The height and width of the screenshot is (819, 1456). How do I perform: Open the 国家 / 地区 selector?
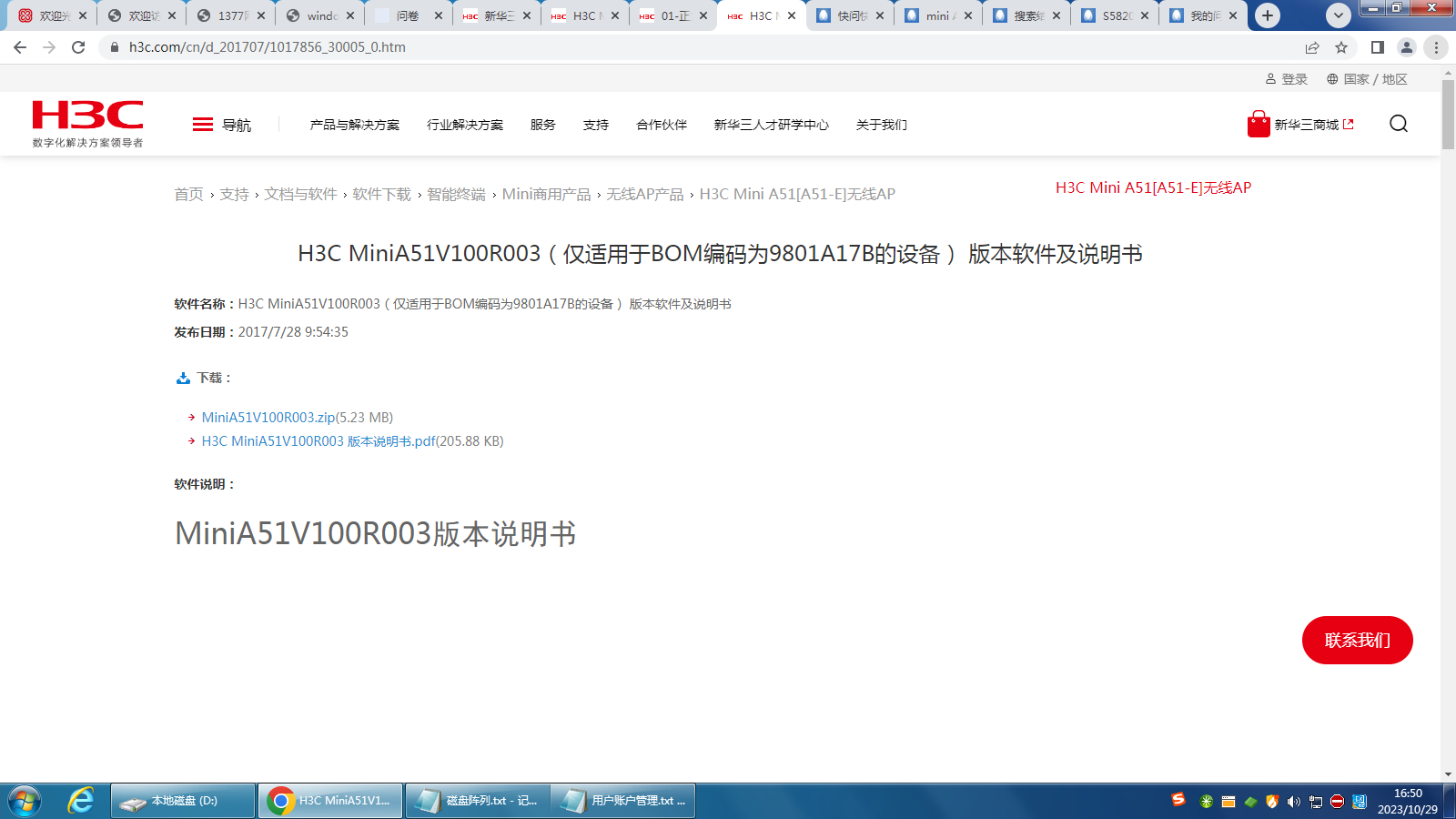click(x=1367, y=79)
